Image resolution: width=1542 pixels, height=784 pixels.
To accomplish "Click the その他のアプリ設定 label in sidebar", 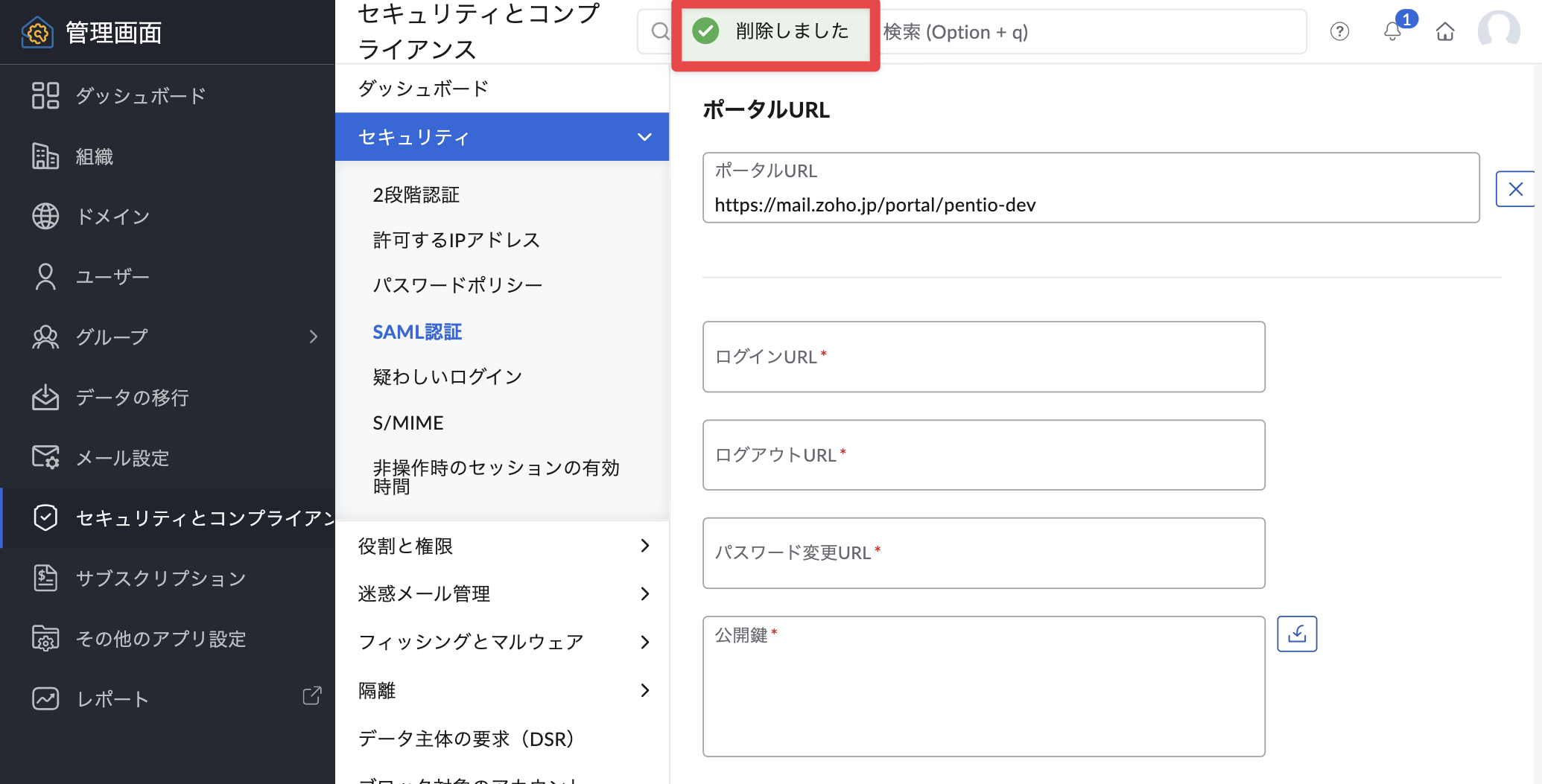I will (161, 638).
